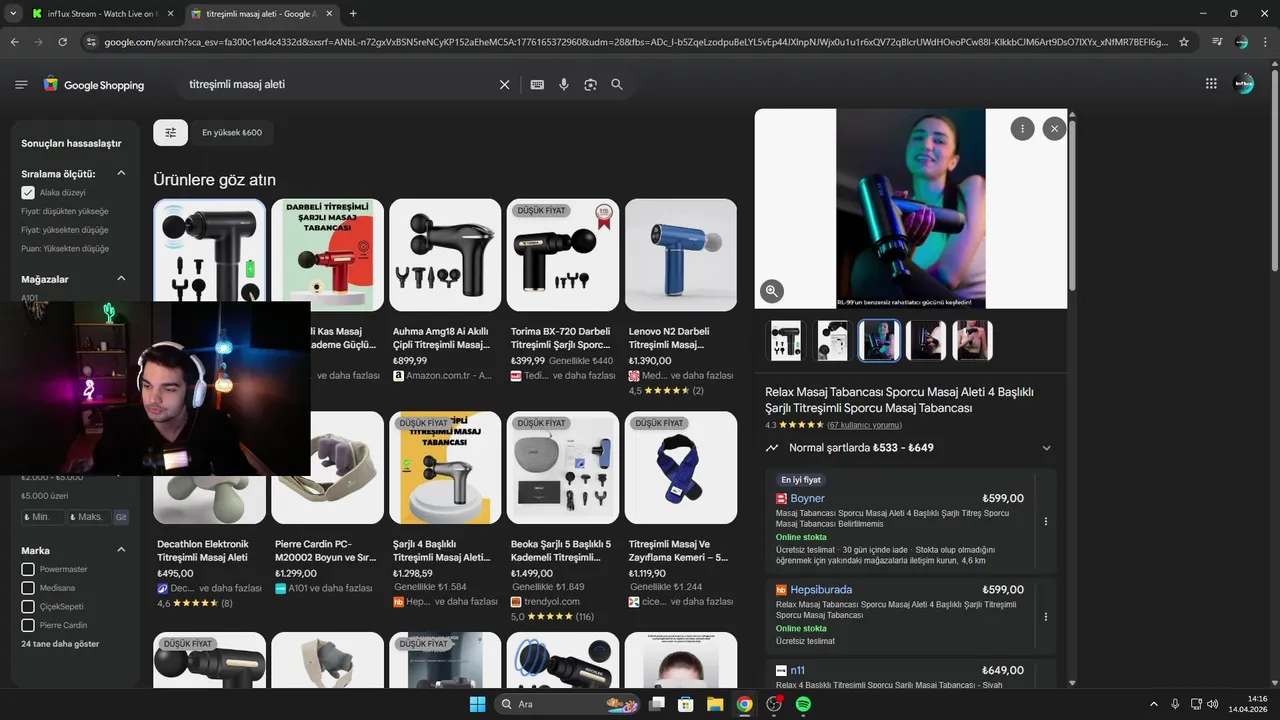The width and height of the screenshot is (1280, 720).
Task: Open the Boyner store link
Action: tap(807, 498)
